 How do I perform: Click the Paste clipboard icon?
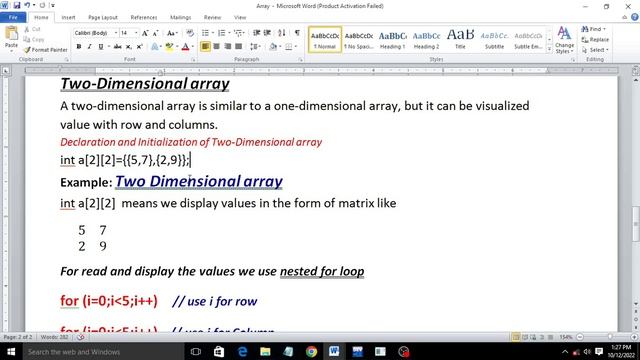11,33
